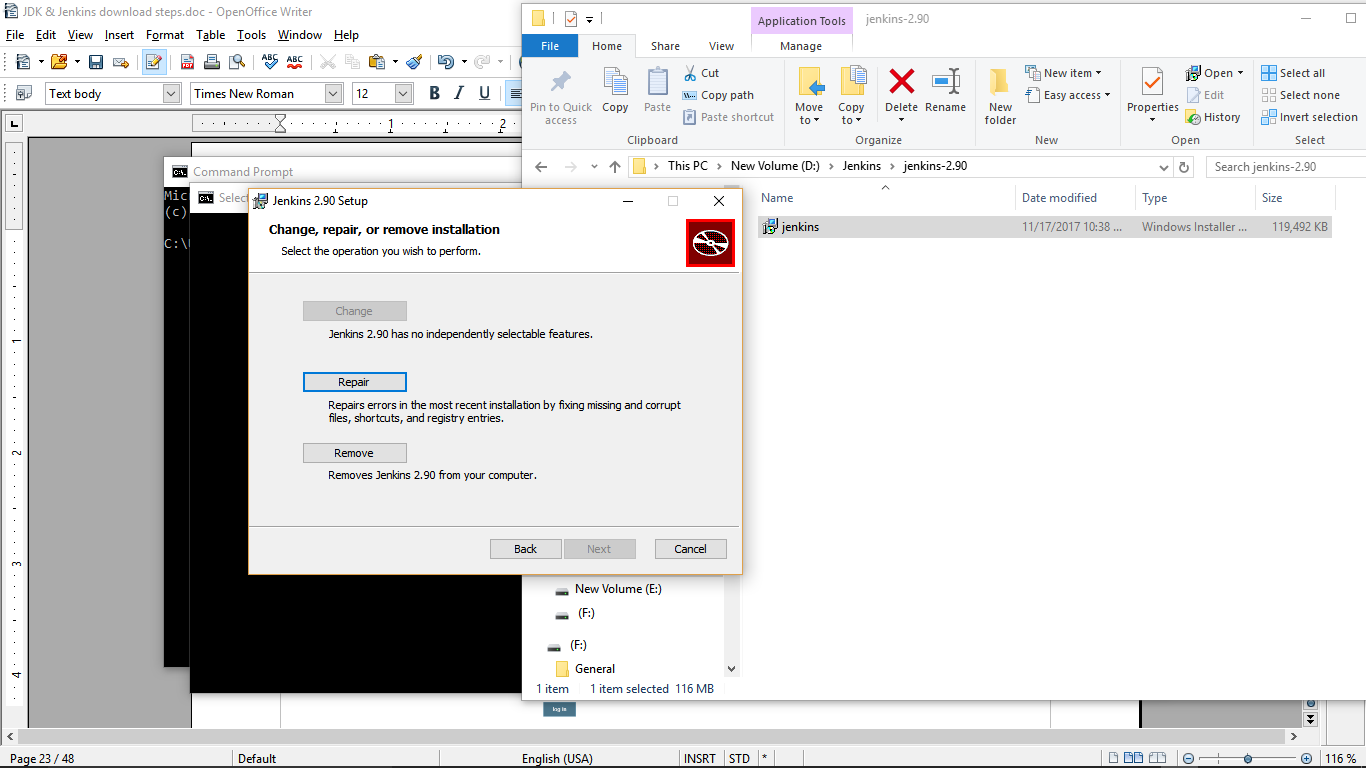Run the AutoSpellcheck icon
Viewport: 1366px width, 768px height.
(294, 61)
